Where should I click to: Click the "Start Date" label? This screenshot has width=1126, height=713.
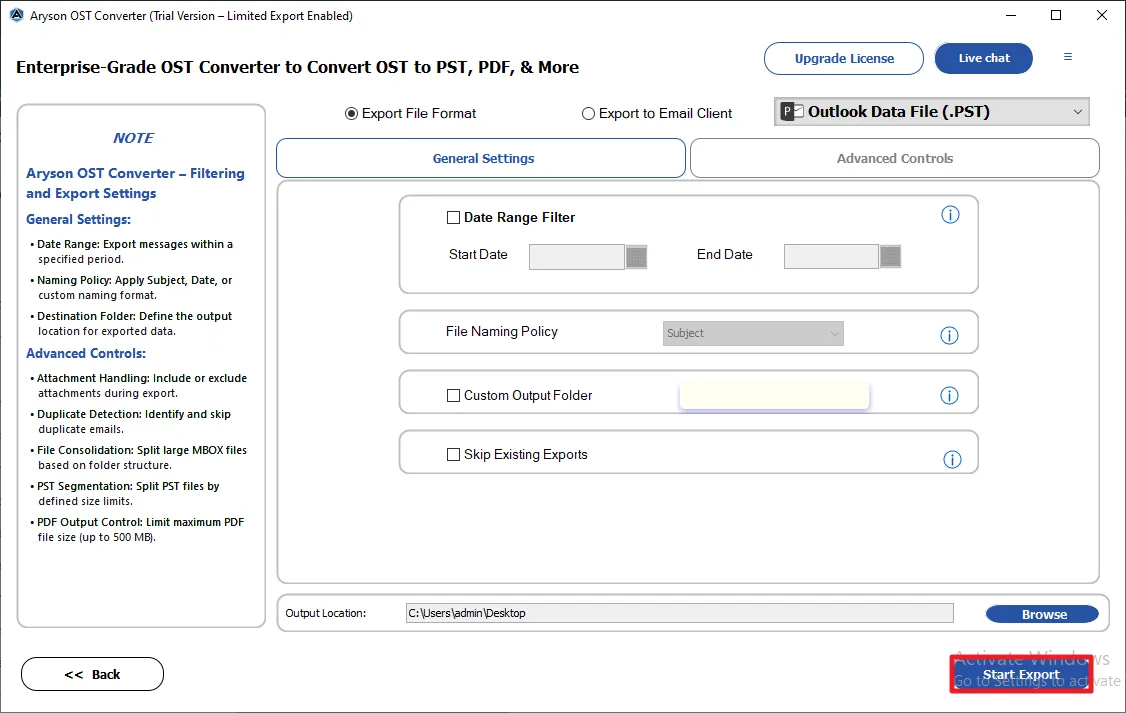tap(478, 255)
